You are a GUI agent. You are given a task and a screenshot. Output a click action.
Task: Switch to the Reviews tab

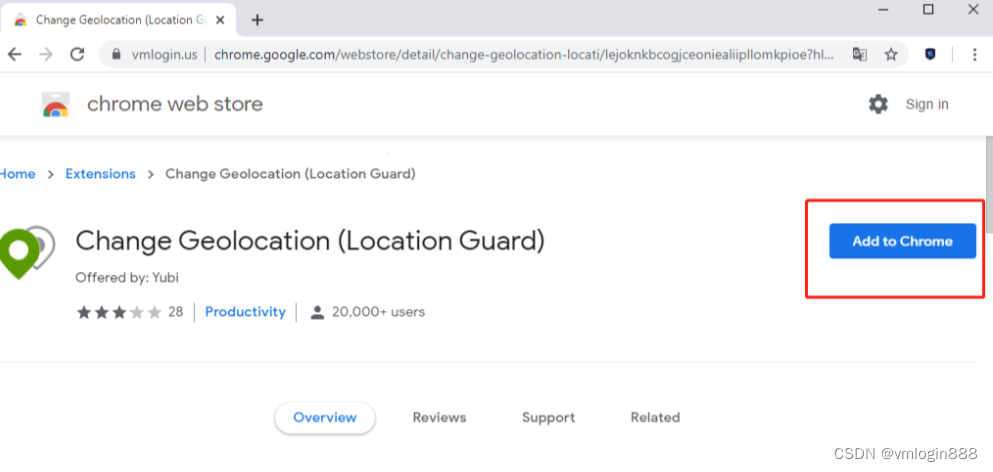440,418
